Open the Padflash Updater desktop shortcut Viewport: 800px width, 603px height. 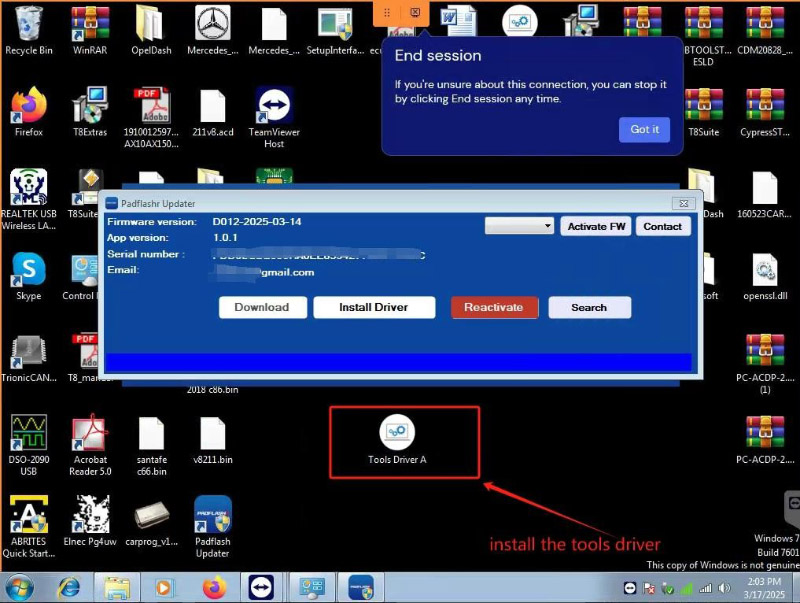click(213, 515)
